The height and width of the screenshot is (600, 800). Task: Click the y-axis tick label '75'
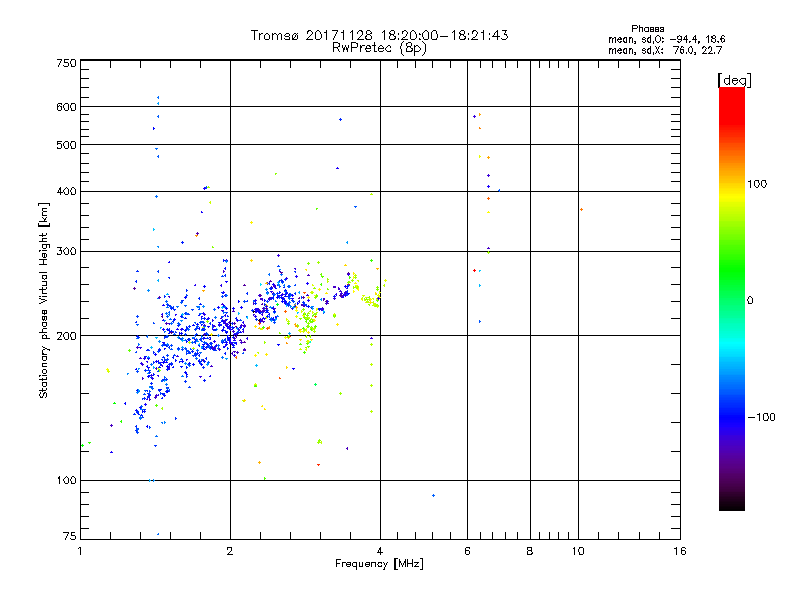tap(70, 536)
